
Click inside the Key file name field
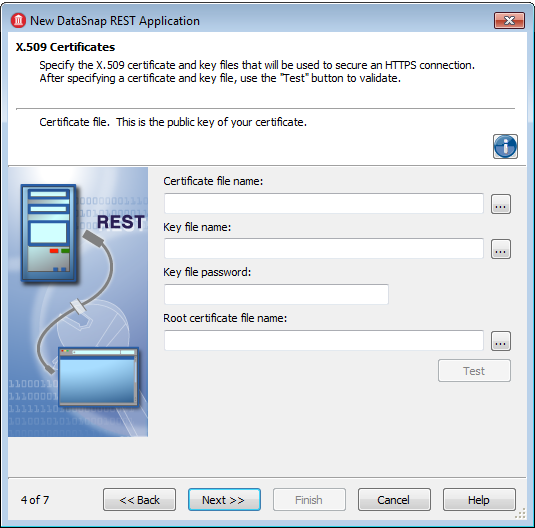point(324,248)
